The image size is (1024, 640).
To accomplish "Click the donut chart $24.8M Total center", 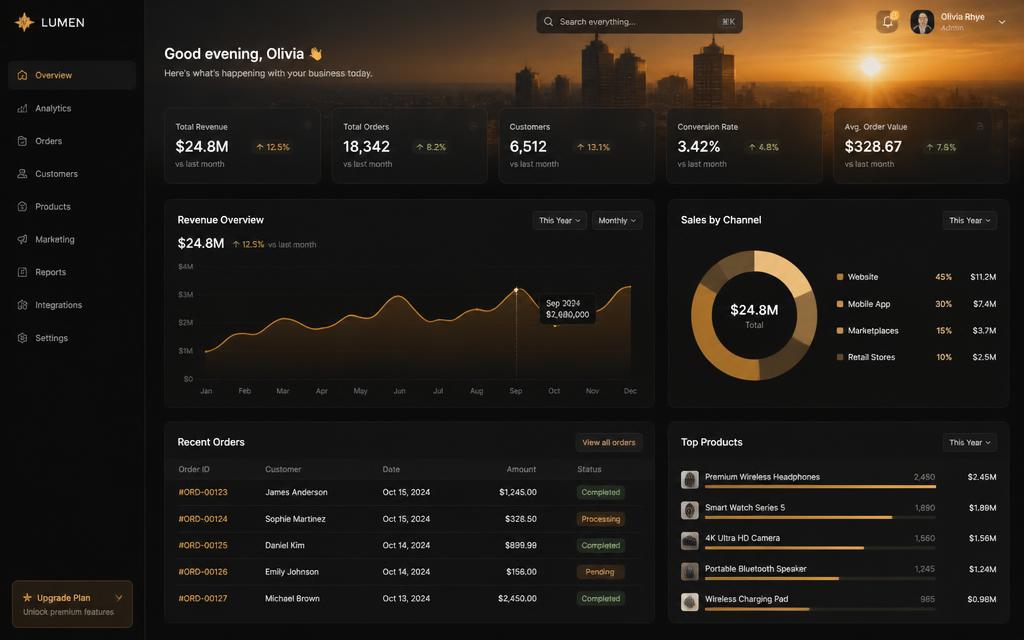I will 754,315.
